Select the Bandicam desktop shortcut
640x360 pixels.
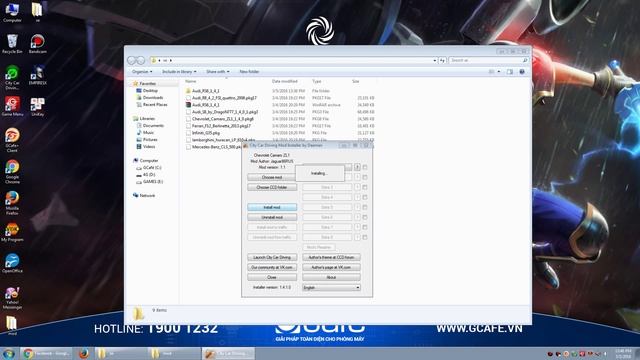(x=38, y=44)
